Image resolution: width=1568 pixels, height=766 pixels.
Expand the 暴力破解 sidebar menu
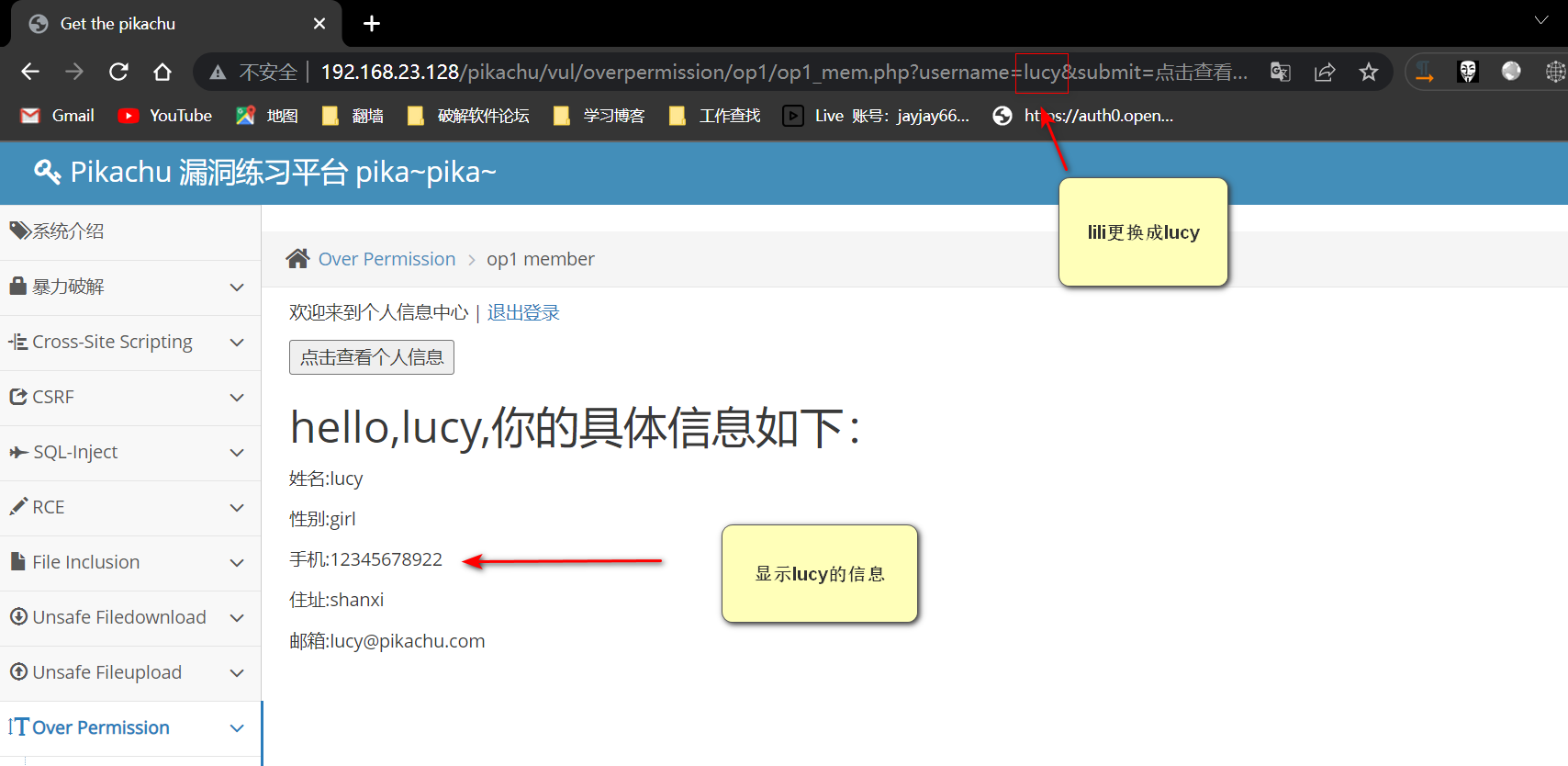click(129, 287)
